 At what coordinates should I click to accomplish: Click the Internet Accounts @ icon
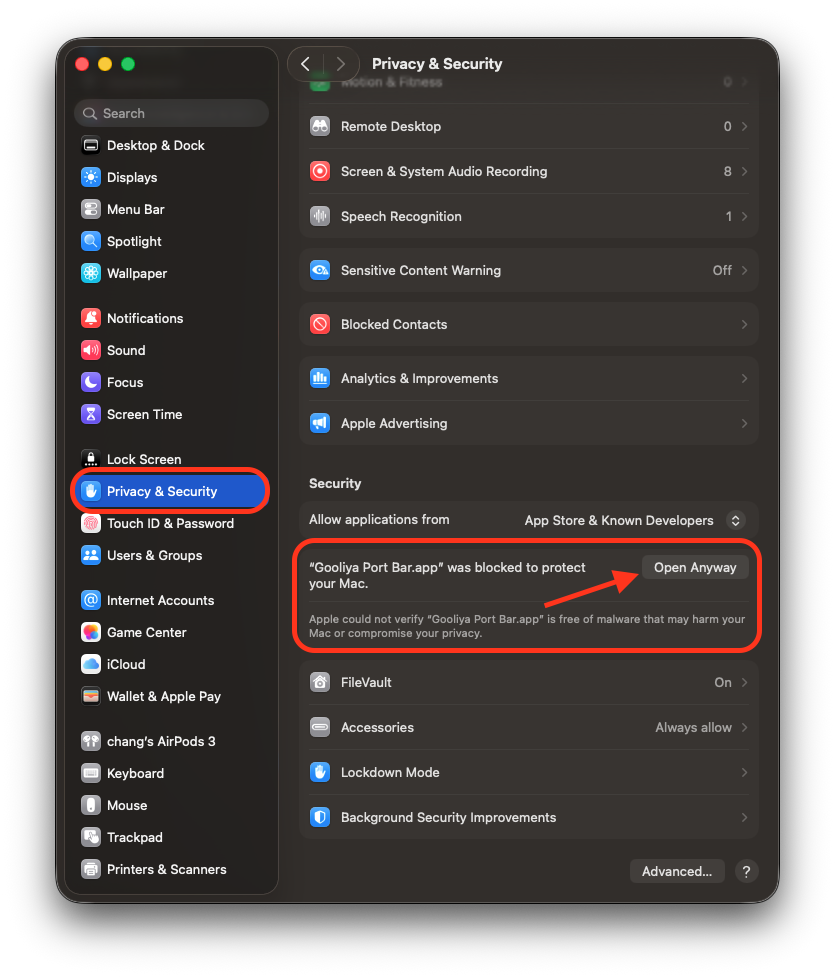(91, 600)
